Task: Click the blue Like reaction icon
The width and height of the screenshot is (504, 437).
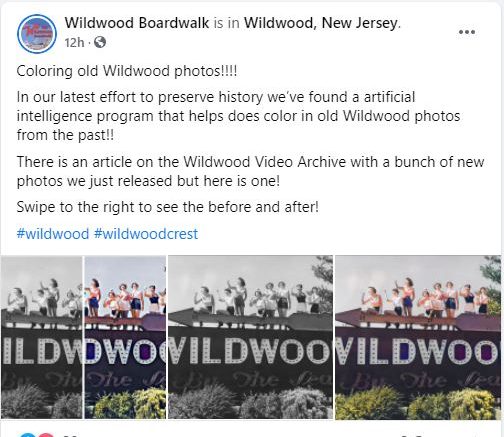Action: [27, 435]
